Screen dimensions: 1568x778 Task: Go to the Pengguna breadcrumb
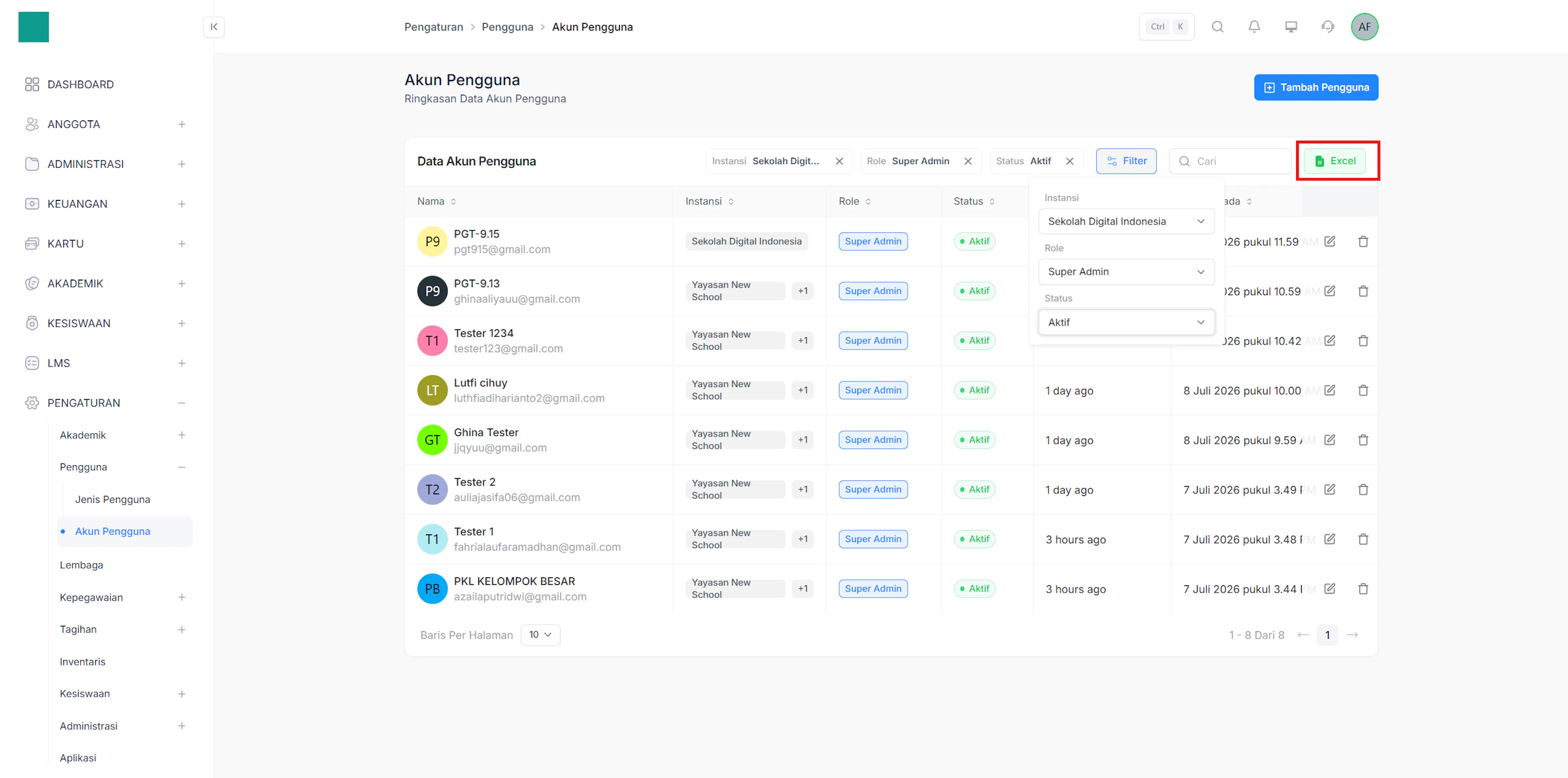coord(507,27)
